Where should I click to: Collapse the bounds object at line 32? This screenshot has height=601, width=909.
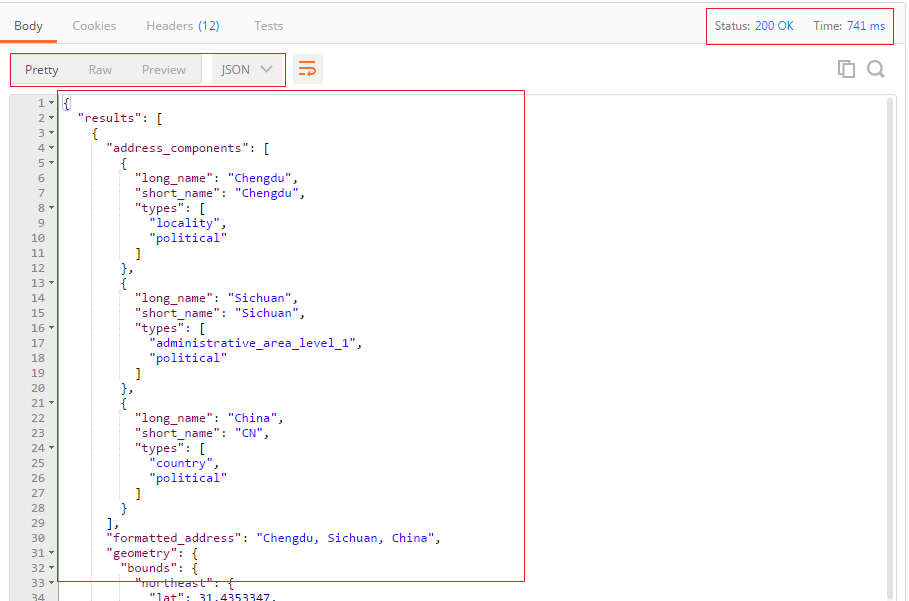click(x=52, y=568)
